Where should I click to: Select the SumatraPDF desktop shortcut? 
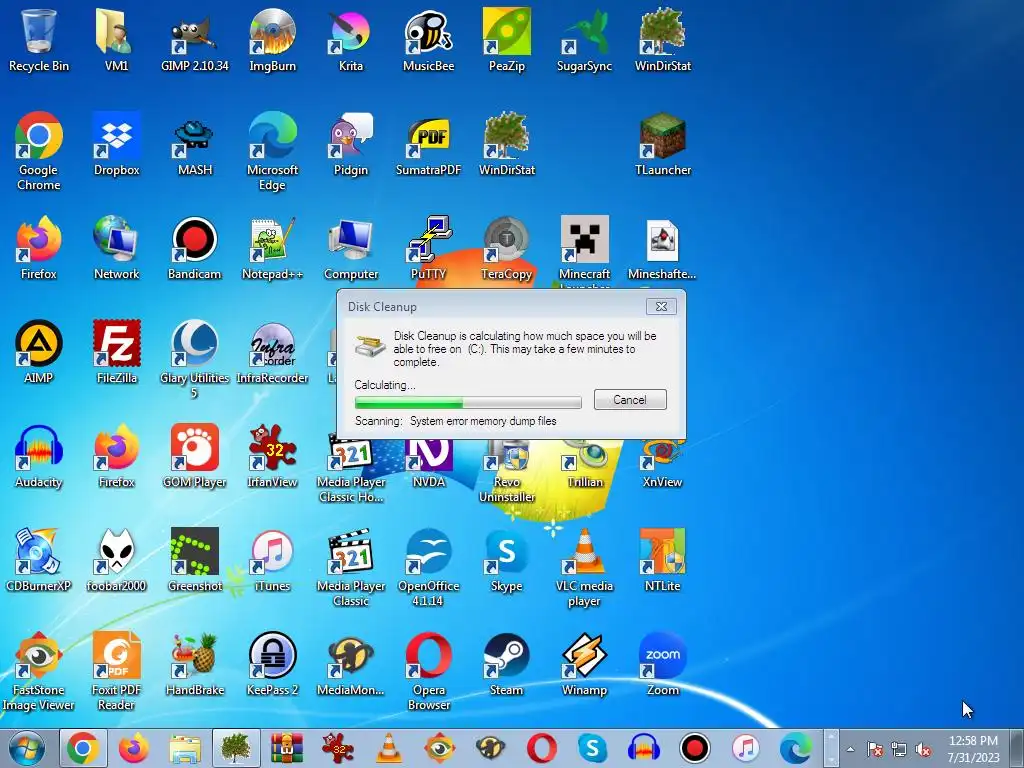point(428,145)
